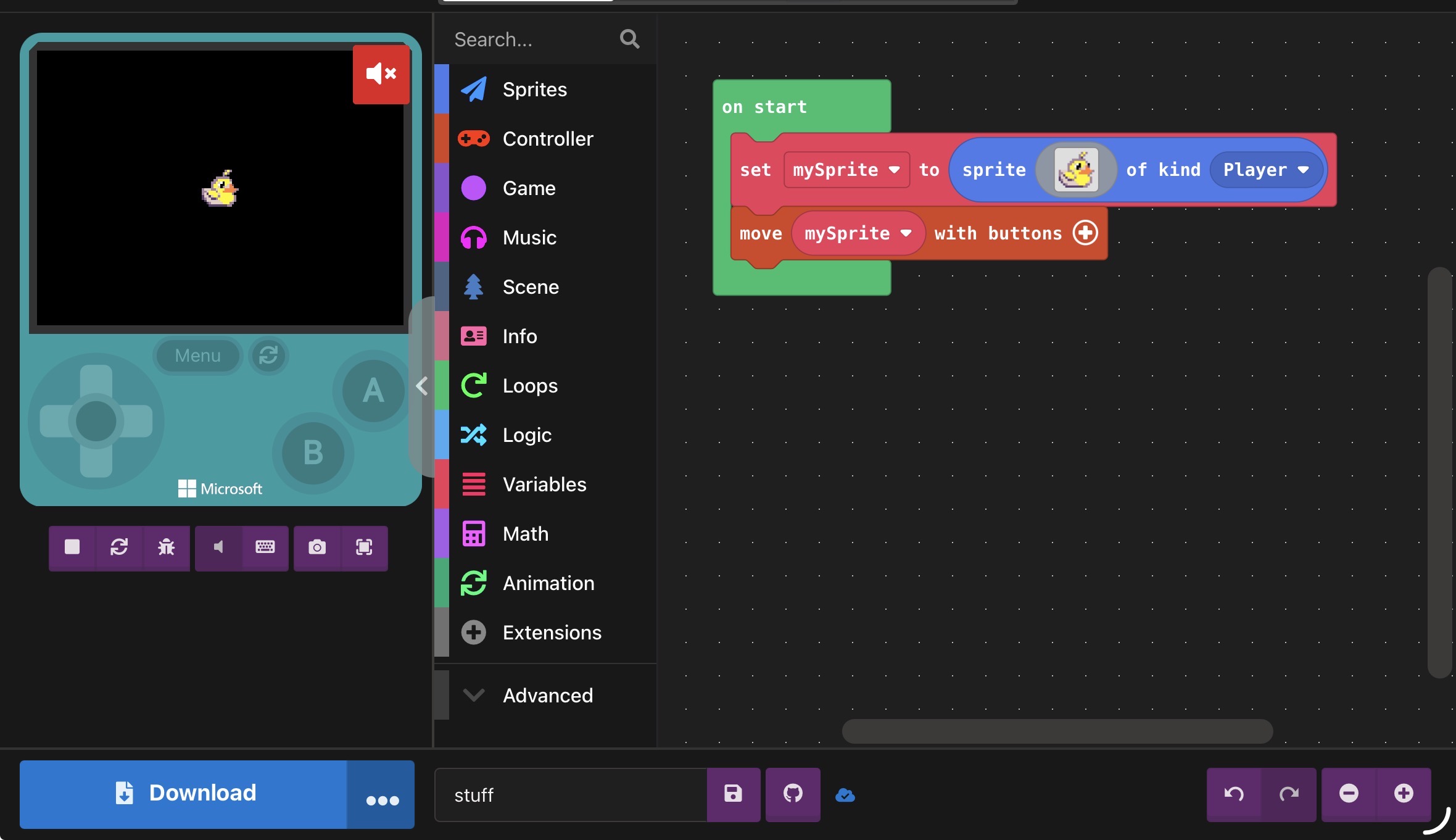Open the Sprites toolbox category

tap(534, 89)
